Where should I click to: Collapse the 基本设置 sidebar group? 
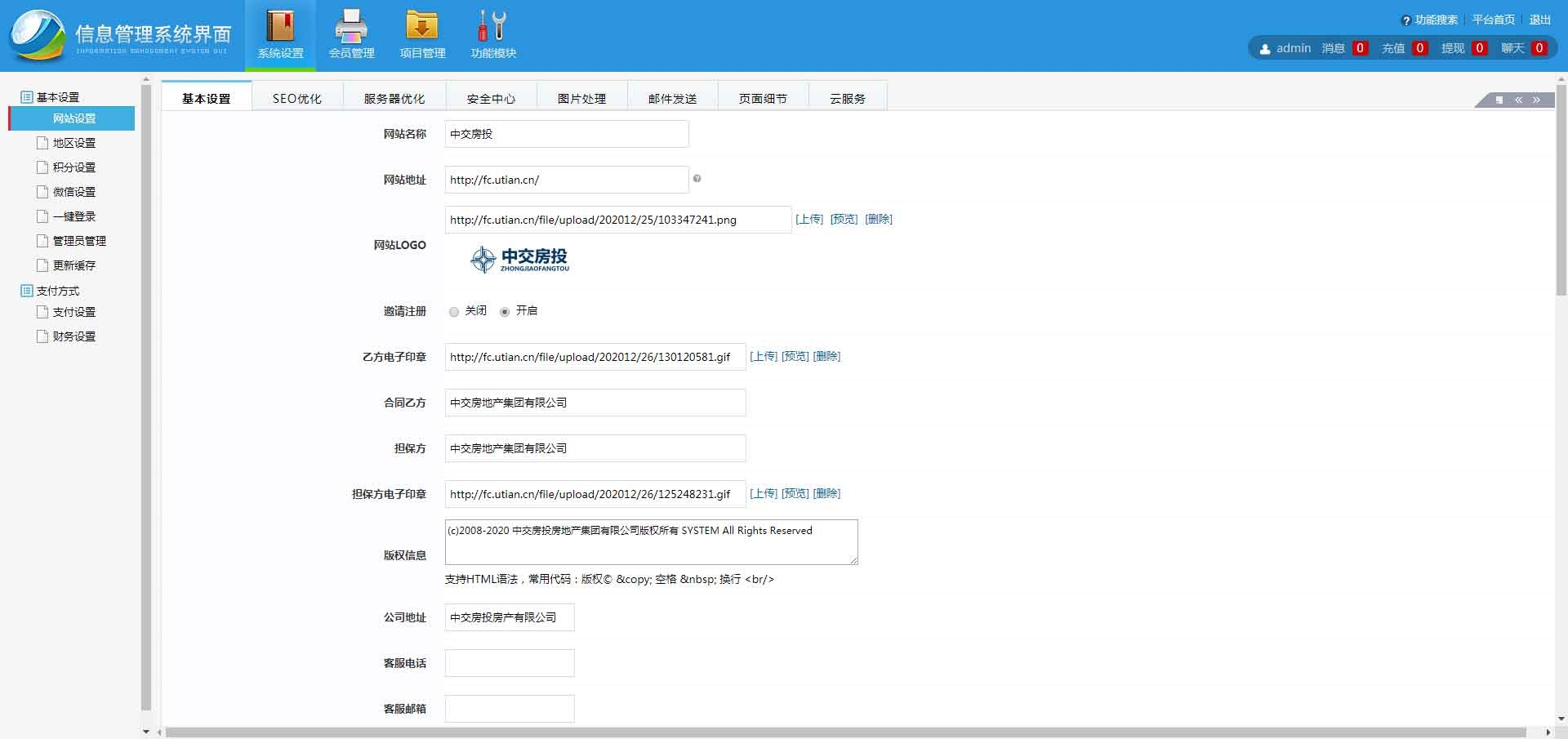point(27,97)
